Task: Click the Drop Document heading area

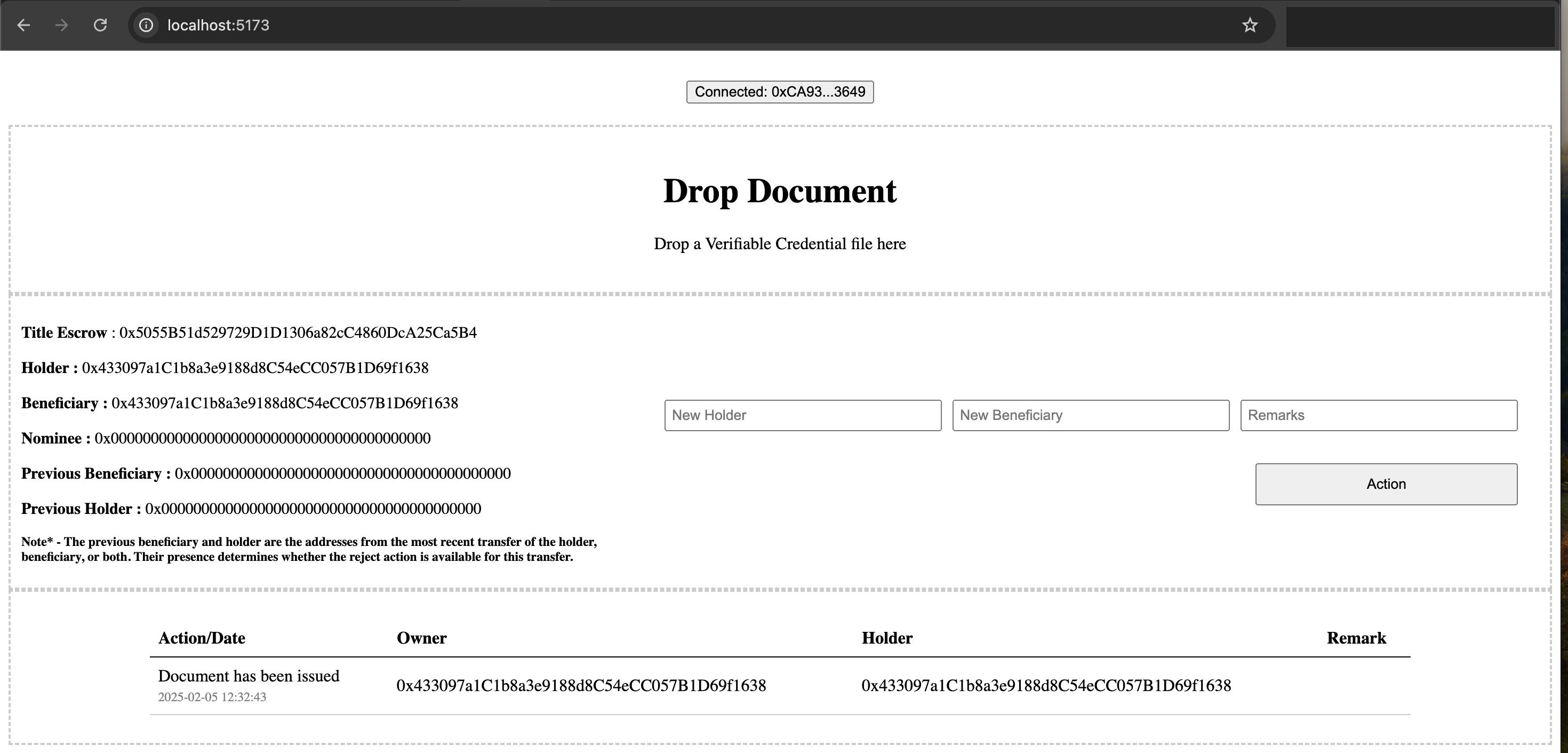Action: (779, 191)
